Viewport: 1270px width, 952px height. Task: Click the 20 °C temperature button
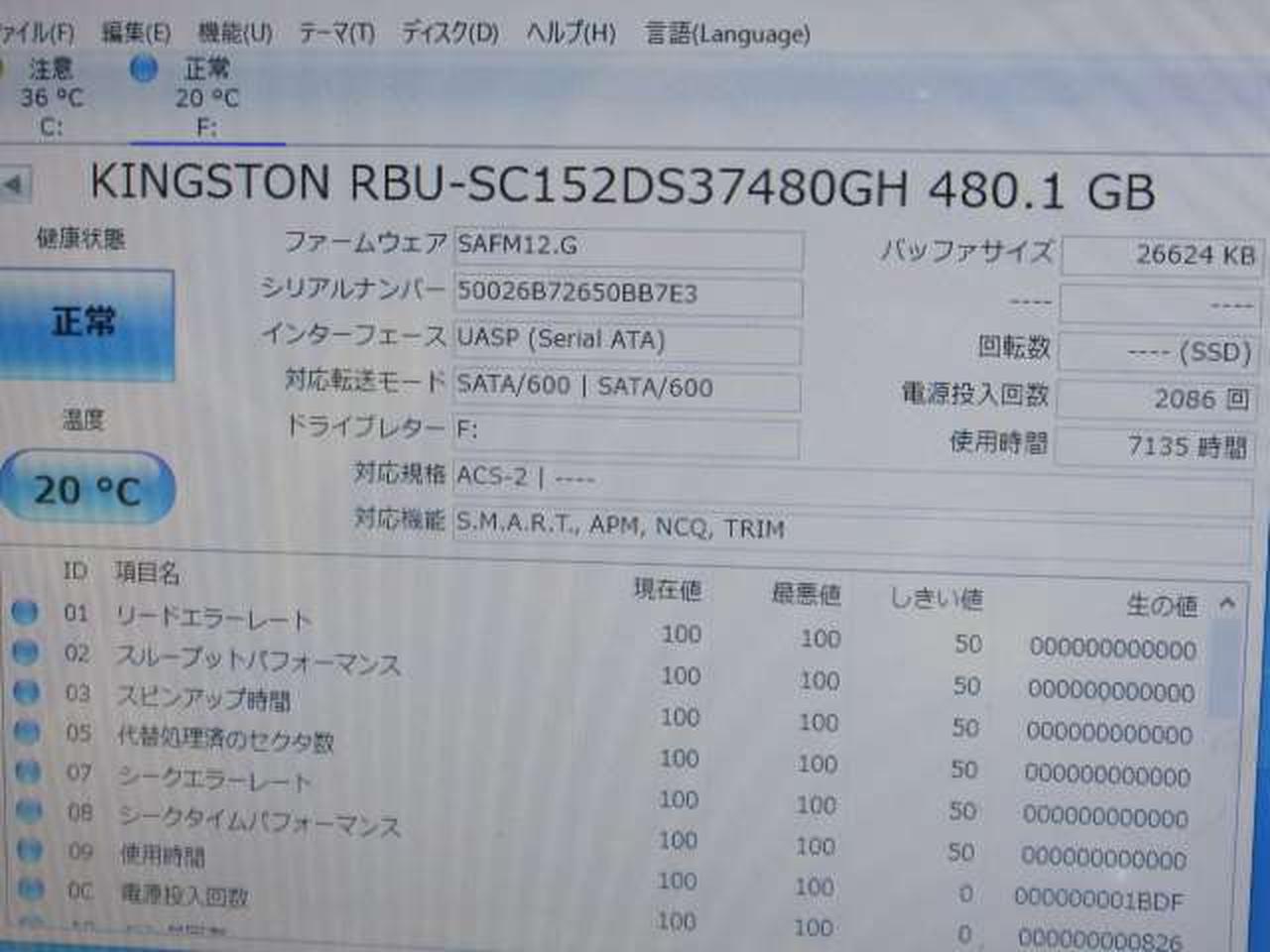87,489
